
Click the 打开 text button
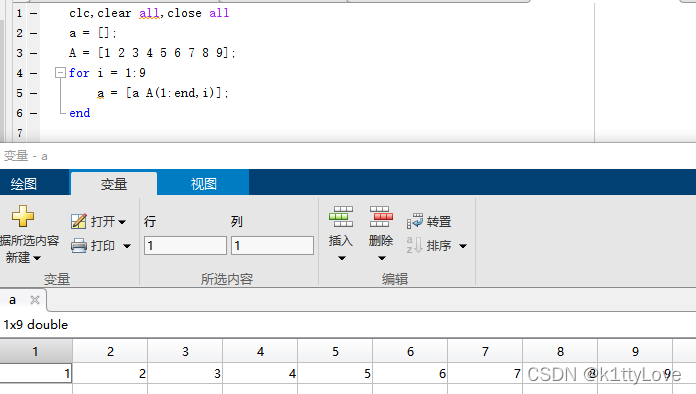(x=103, y=221)
